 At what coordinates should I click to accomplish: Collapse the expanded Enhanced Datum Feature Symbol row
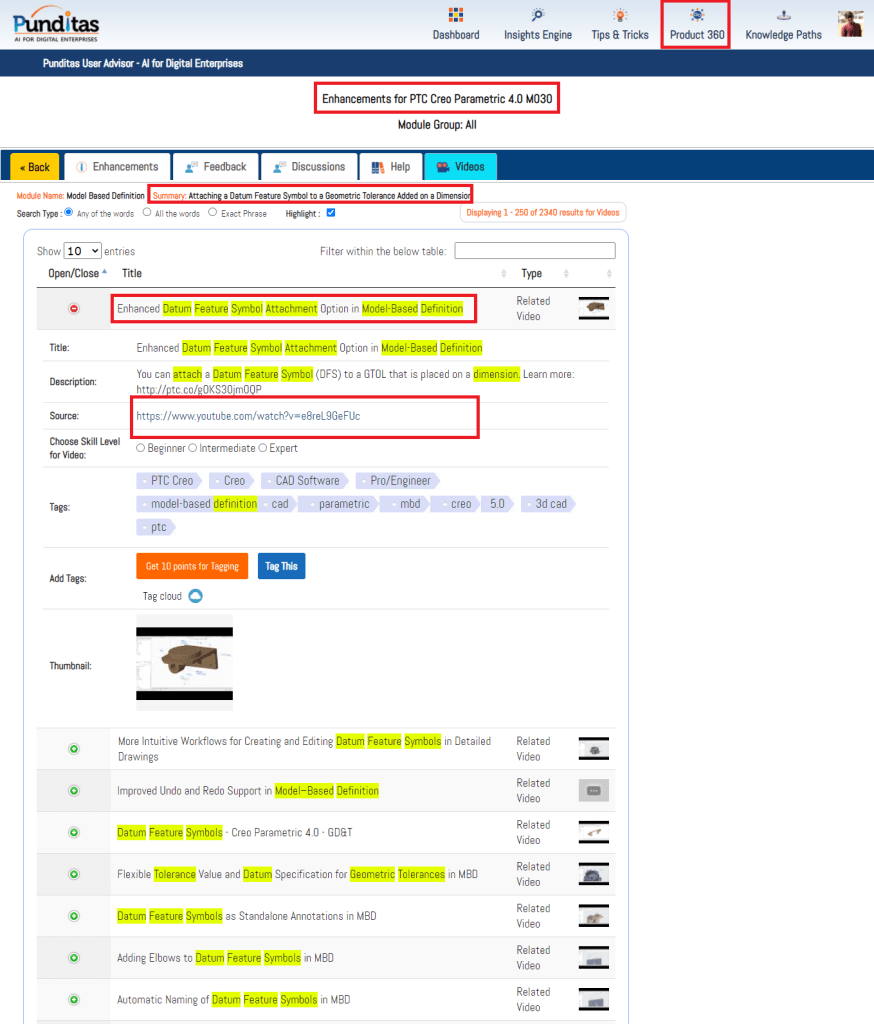coord(74,309)
